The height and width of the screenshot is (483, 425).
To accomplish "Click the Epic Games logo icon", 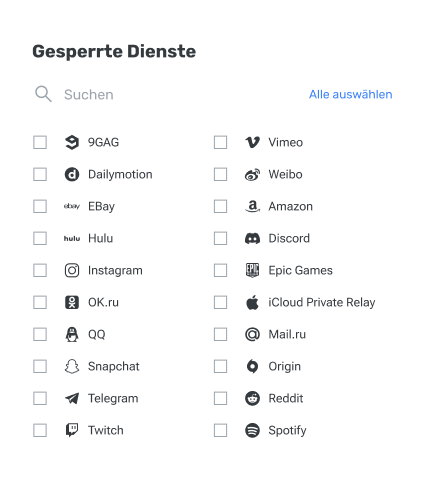I will (252, 270).
